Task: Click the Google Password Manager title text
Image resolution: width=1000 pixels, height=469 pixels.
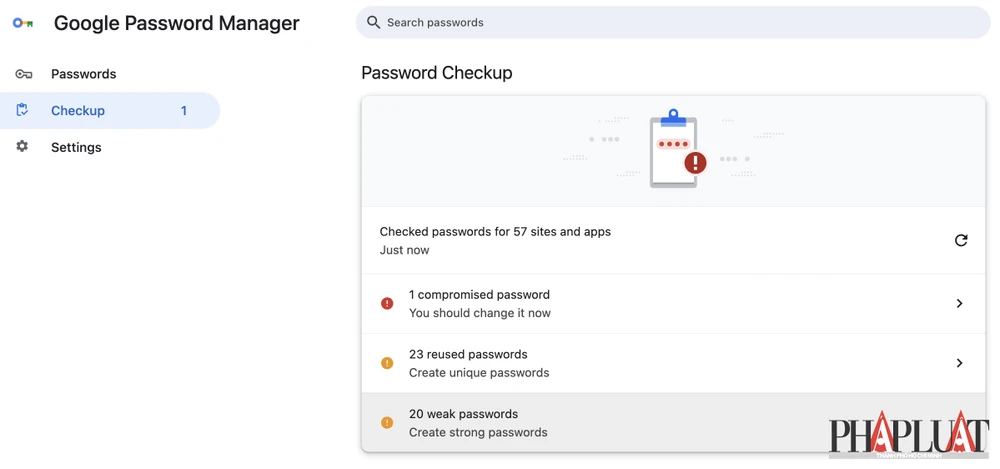Action: click(x=176, y=23)
